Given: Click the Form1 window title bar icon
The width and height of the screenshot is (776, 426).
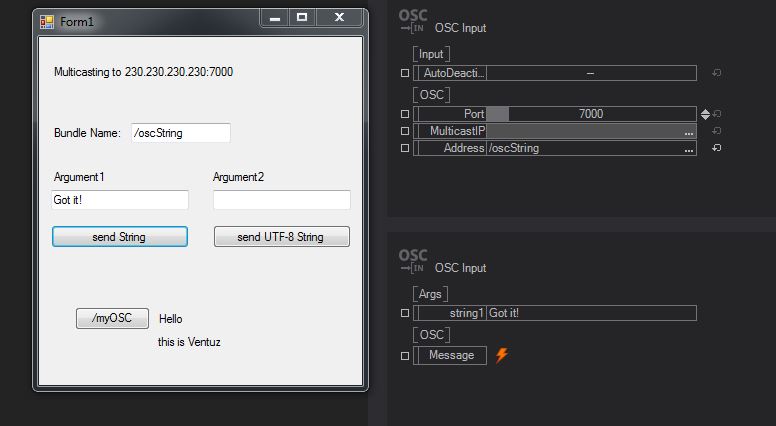Looking at the screenshot, I should click(47, 21).
